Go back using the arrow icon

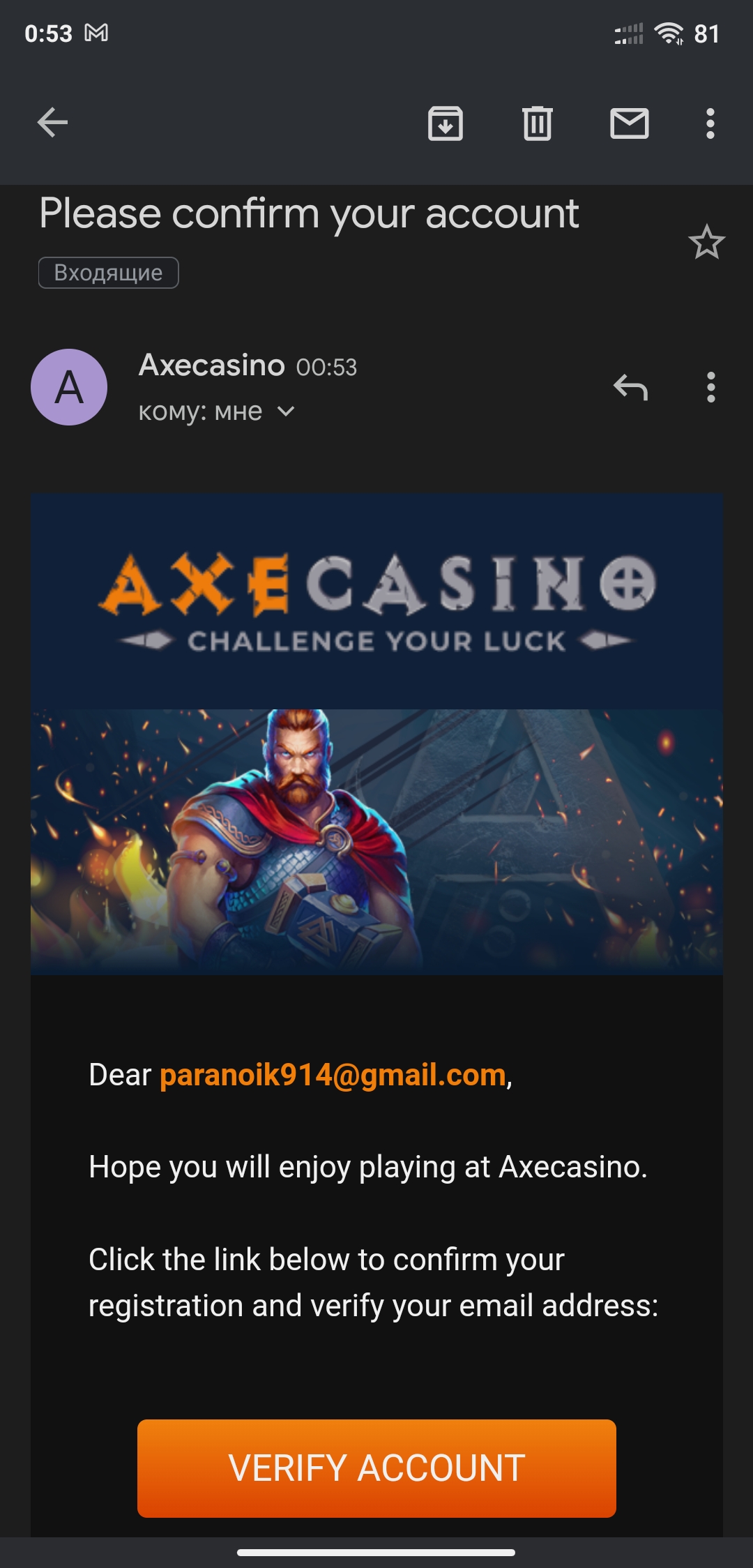52,123
